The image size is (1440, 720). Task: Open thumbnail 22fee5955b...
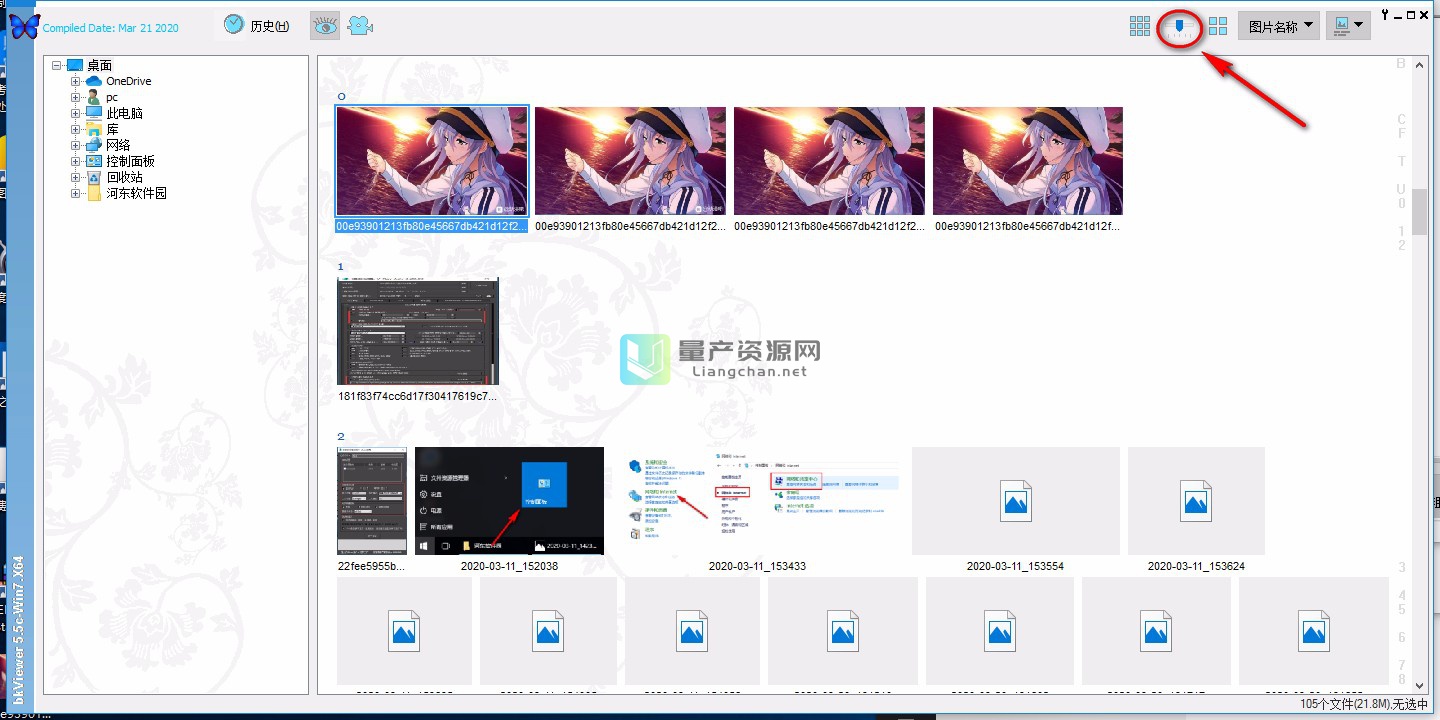coord(372,500)
